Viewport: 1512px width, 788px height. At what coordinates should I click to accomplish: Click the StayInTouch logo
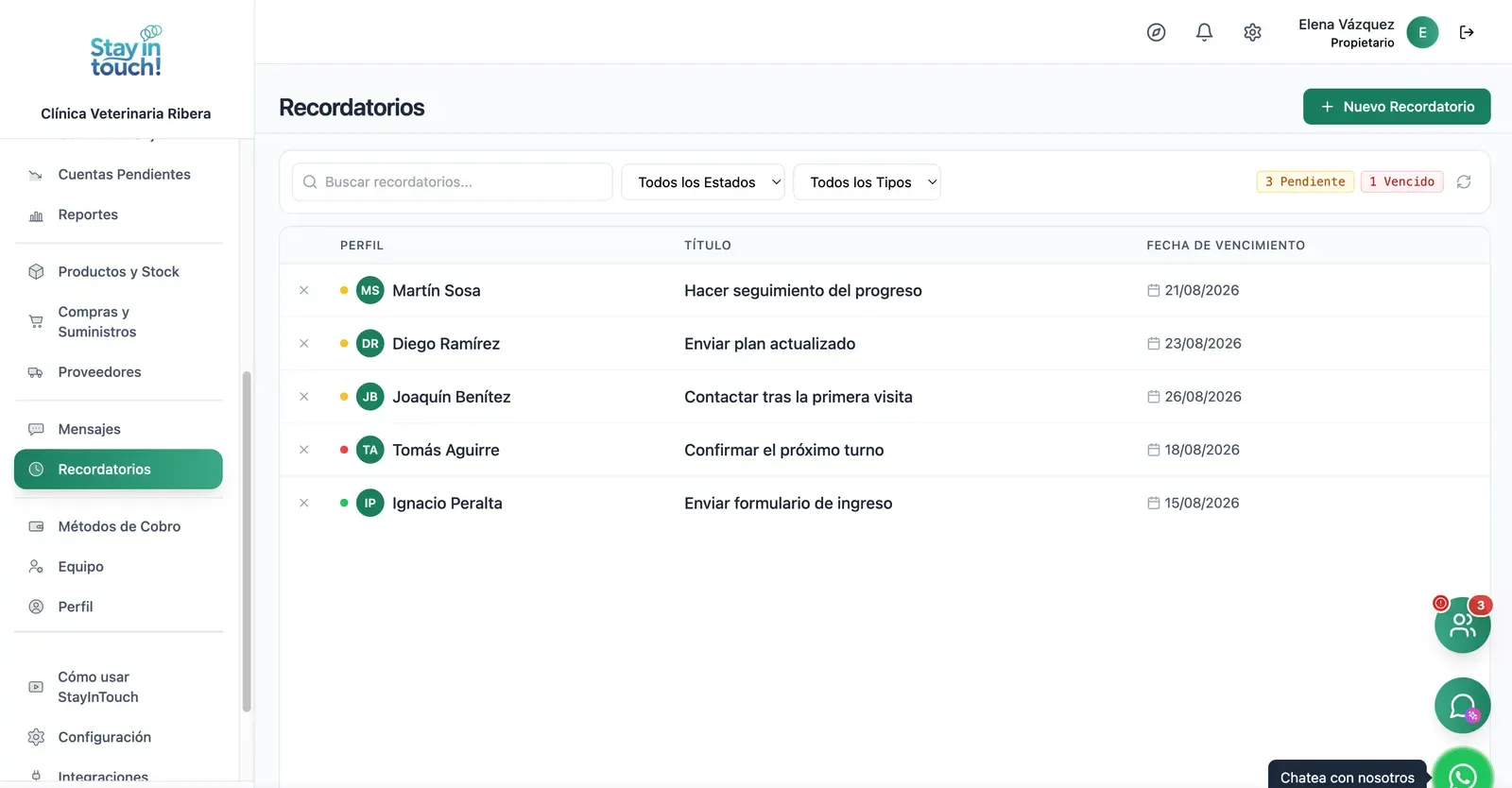(126, 51)
